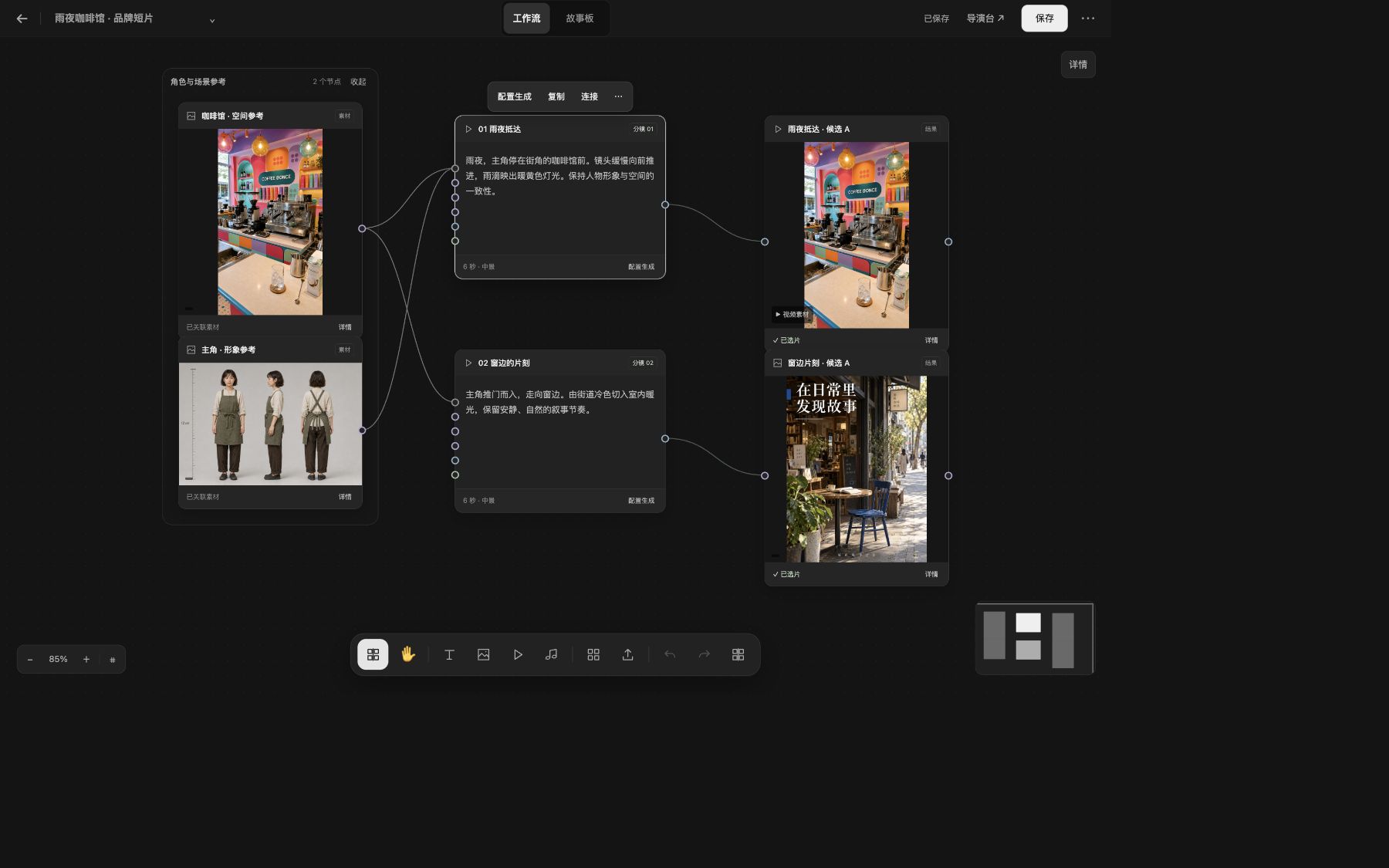Toggle the canvas grid with # button
Viewport: 1389px width, 868px height.
[x=113, y=660]
